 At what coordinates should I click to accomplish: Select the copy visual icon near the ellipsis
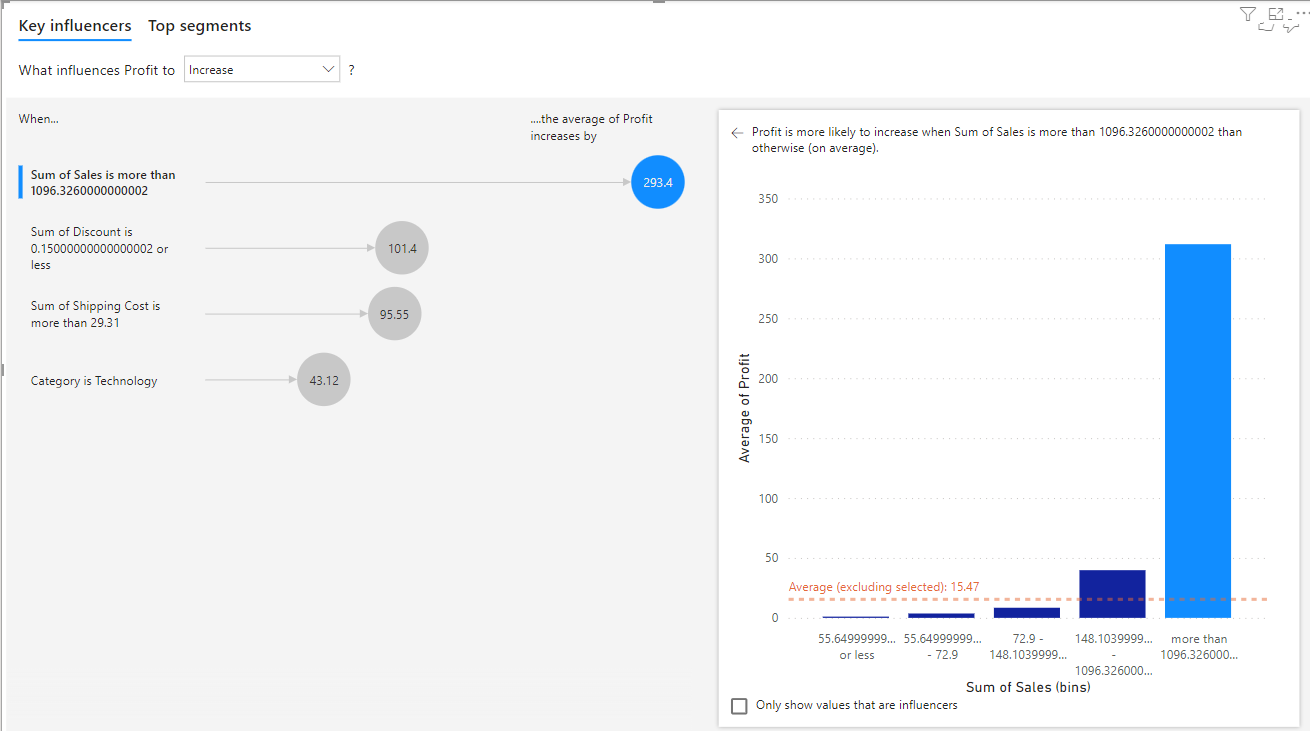coord(1266,26)
